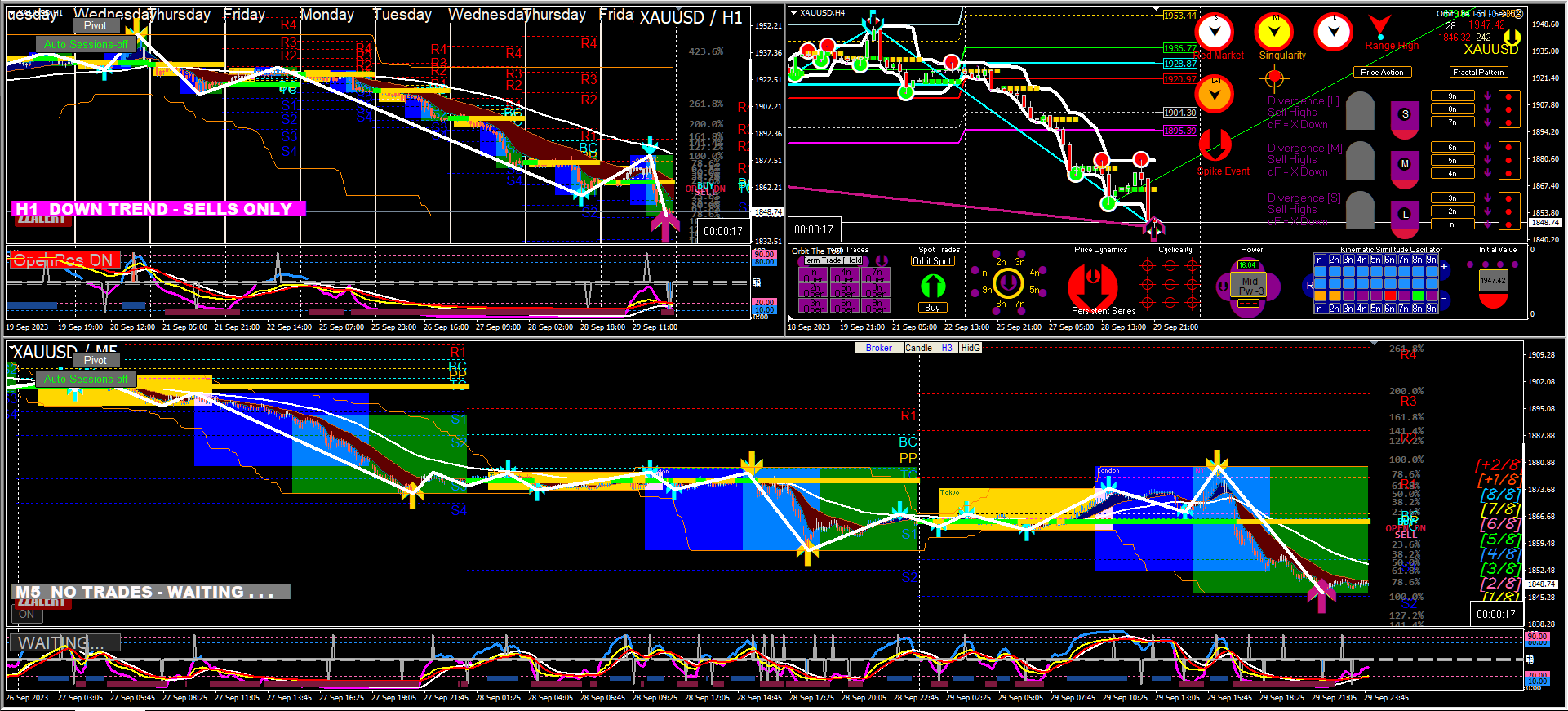
Task: Click the first orange square in oscillator row
Action: coord(1320,296)
